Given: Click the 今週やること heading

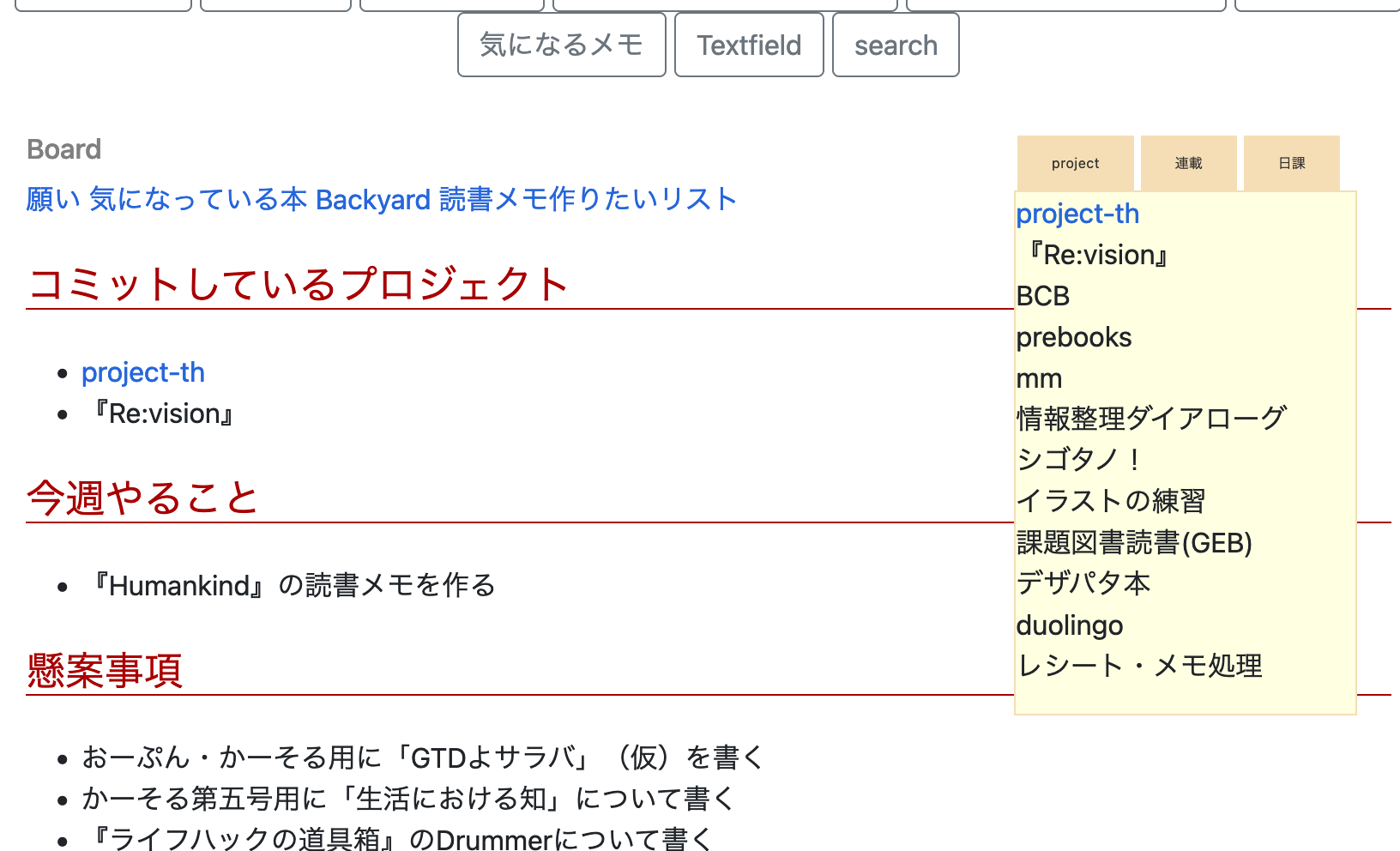Looking at the screenshot, I should point(142,498).
